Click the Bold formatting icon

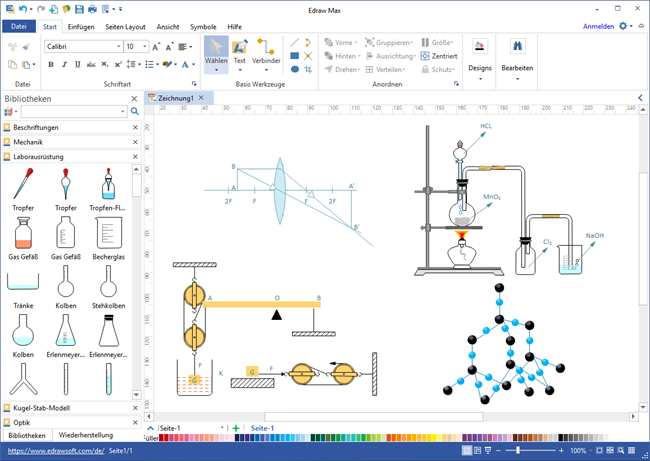(51, 64)
